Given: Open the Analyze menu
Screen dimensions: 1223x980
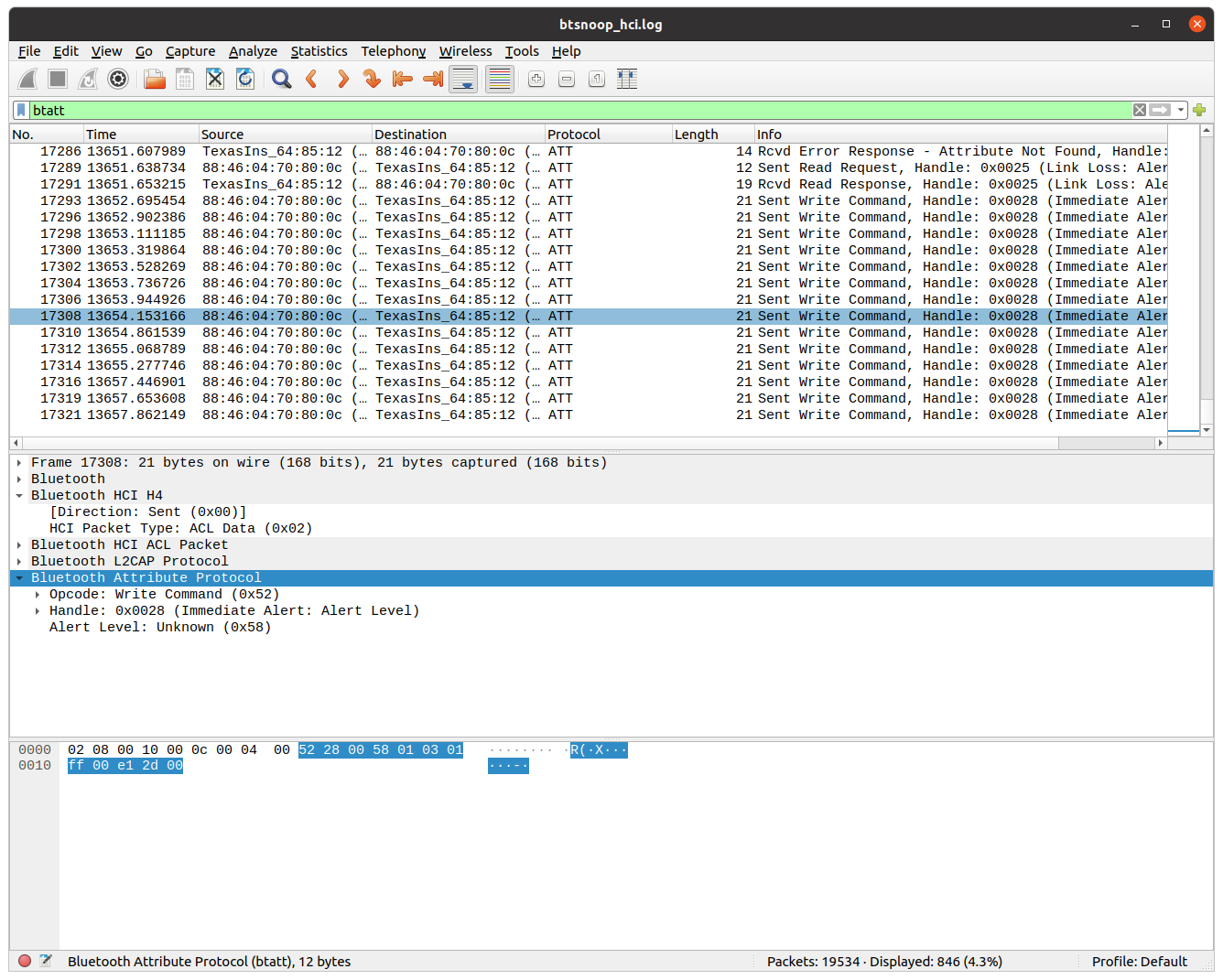Looking at the screenshot, I should 253,51.
